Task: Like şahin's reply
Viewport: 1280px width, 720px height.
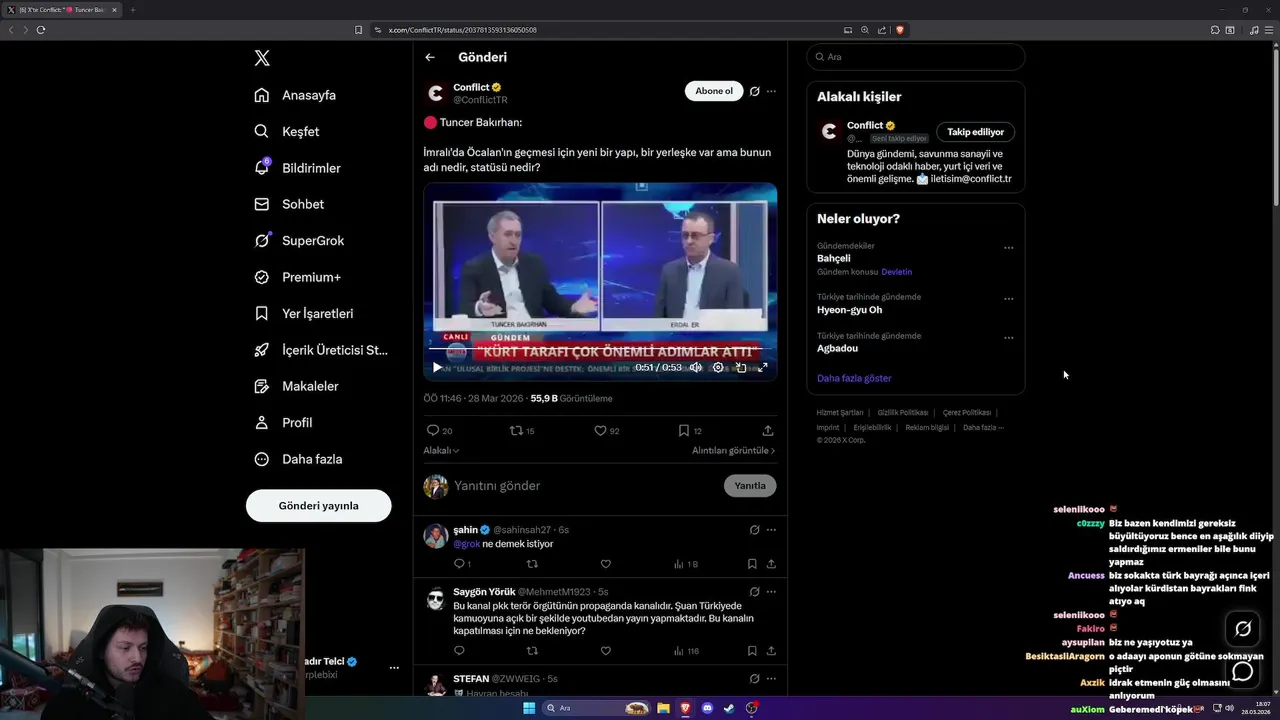Action: click(605, 564)
